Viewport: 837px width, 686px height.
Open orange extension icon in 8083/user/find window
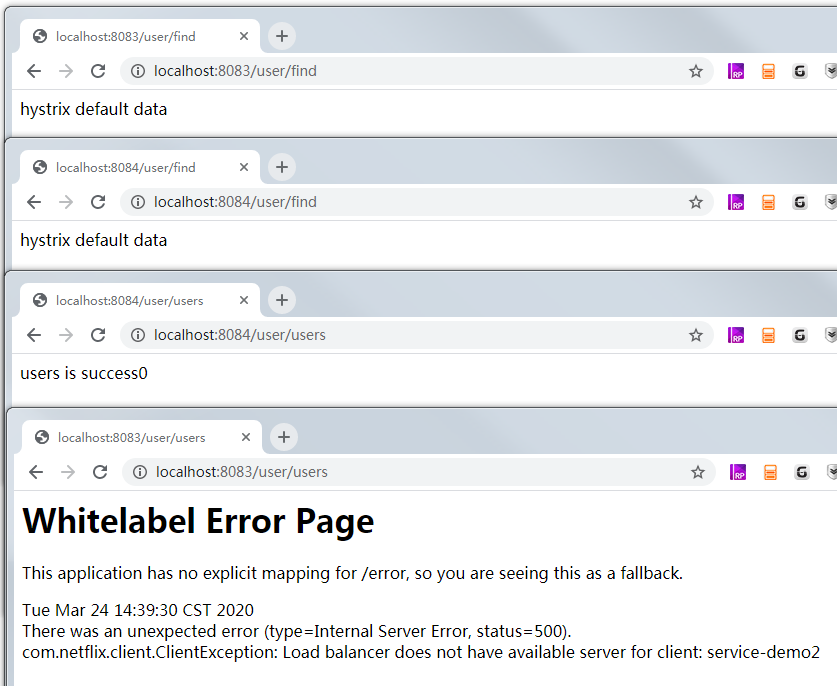[x=768, y=71]
